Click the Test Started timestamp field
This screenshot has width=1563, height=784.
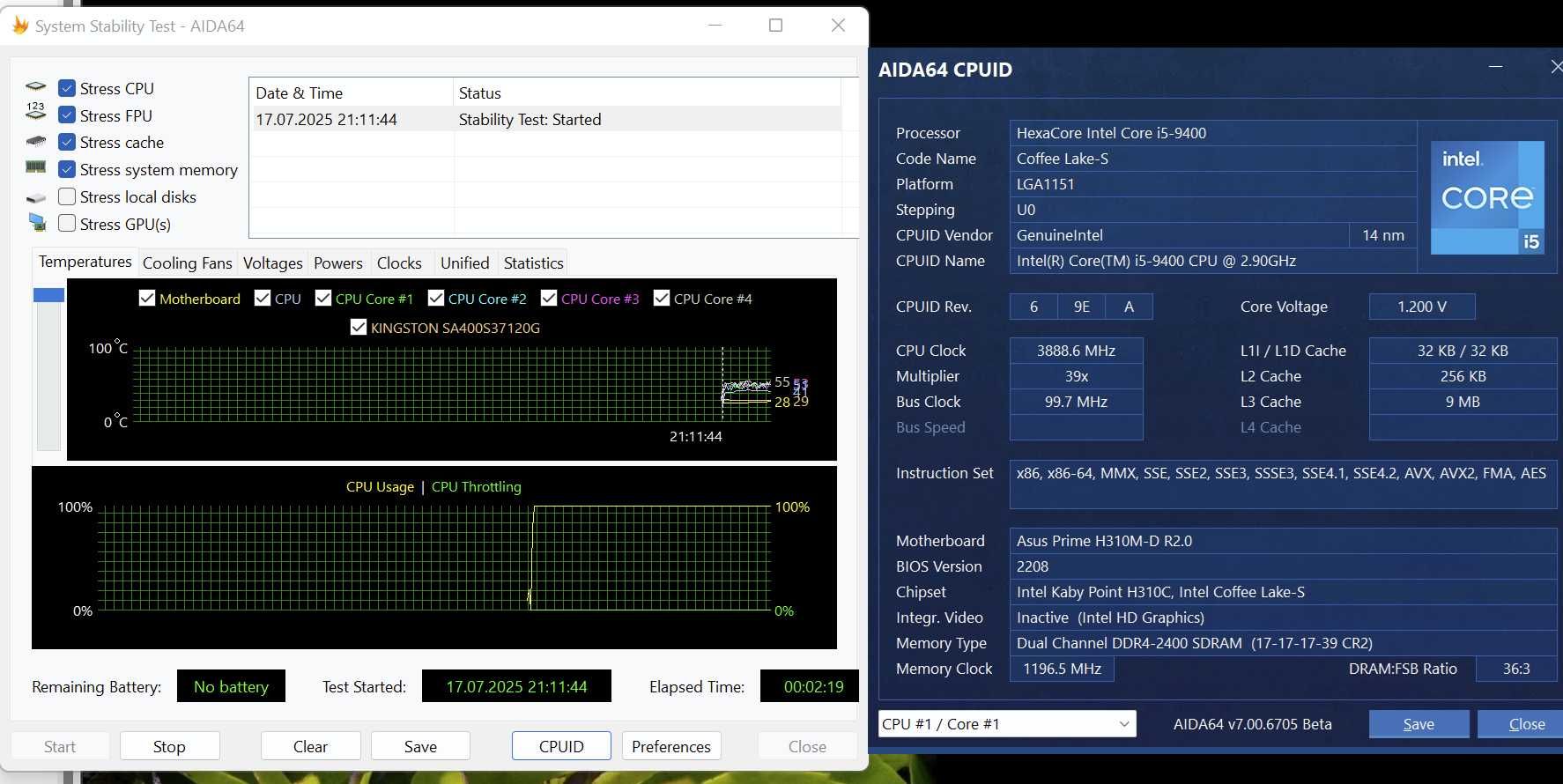516,686
